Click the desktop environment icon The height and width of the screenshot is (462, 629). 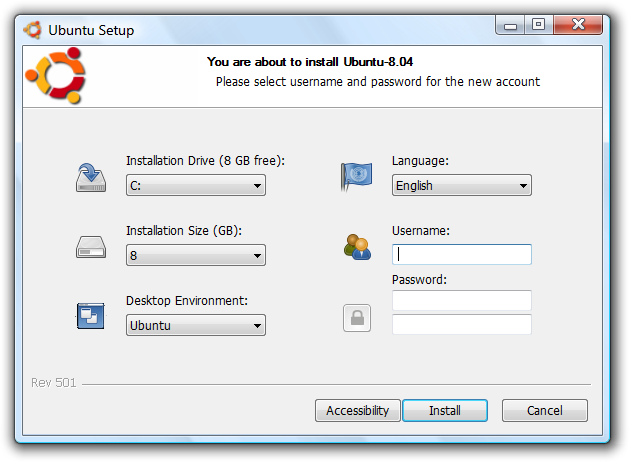point(91,317)
